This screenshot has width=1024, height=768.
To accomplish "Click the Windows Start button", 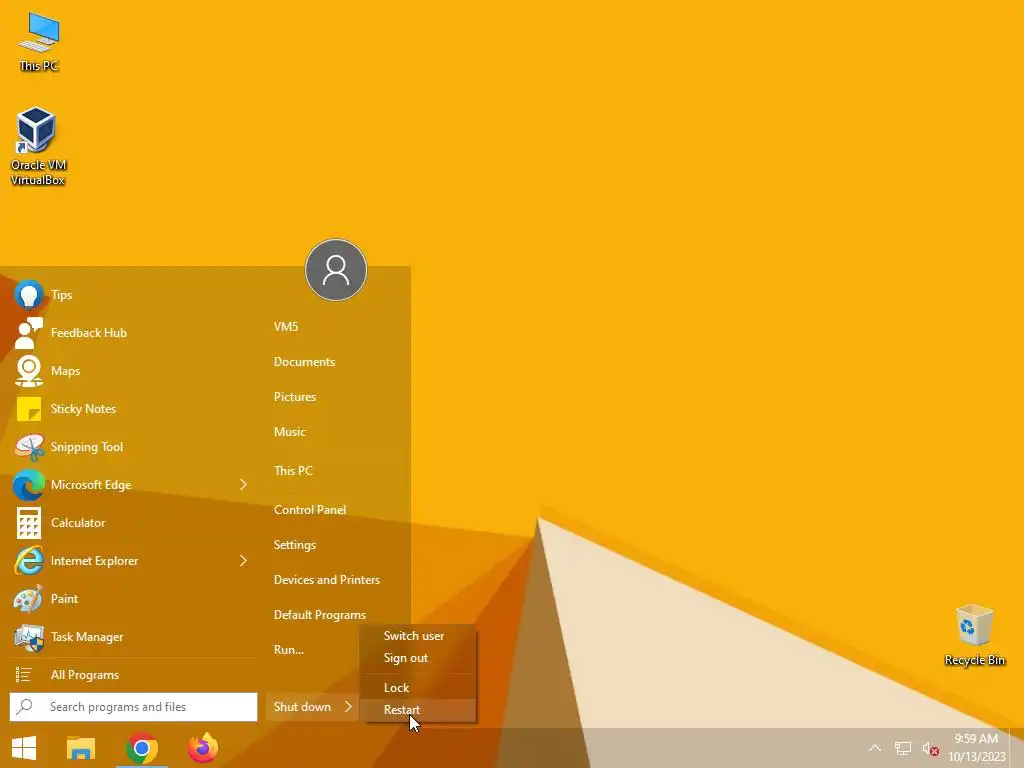I will tap(24, 748).
